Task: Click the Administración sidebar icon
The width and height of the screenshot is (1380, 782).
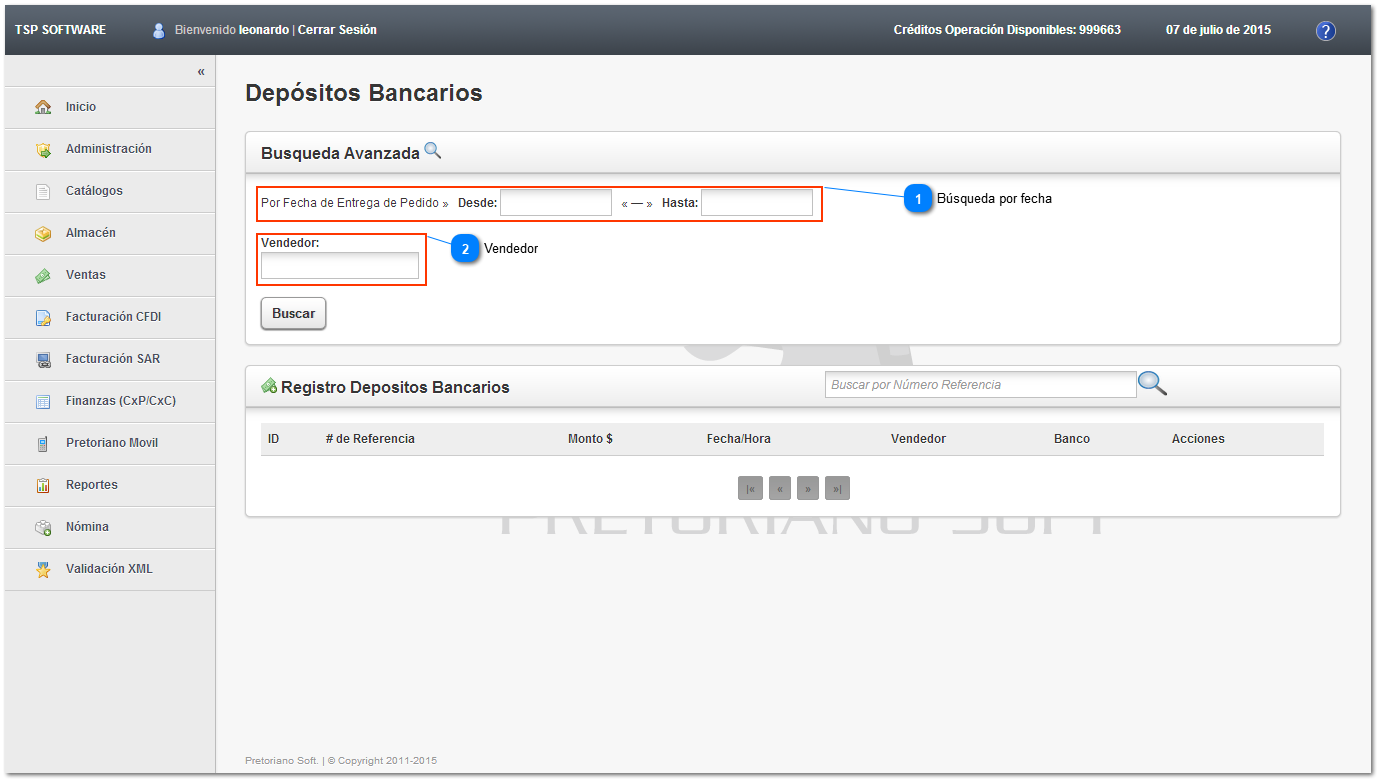Action: 43,150
